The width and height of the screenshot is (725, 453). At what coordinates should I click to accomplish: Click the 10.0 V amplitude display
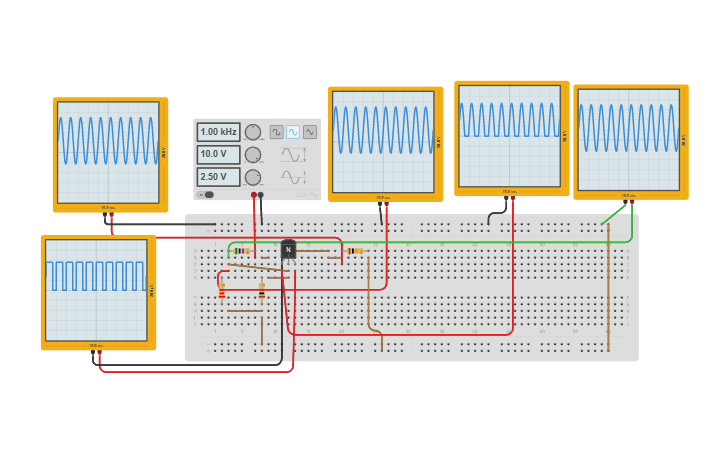pyautogui.click(x=218, y=155)
